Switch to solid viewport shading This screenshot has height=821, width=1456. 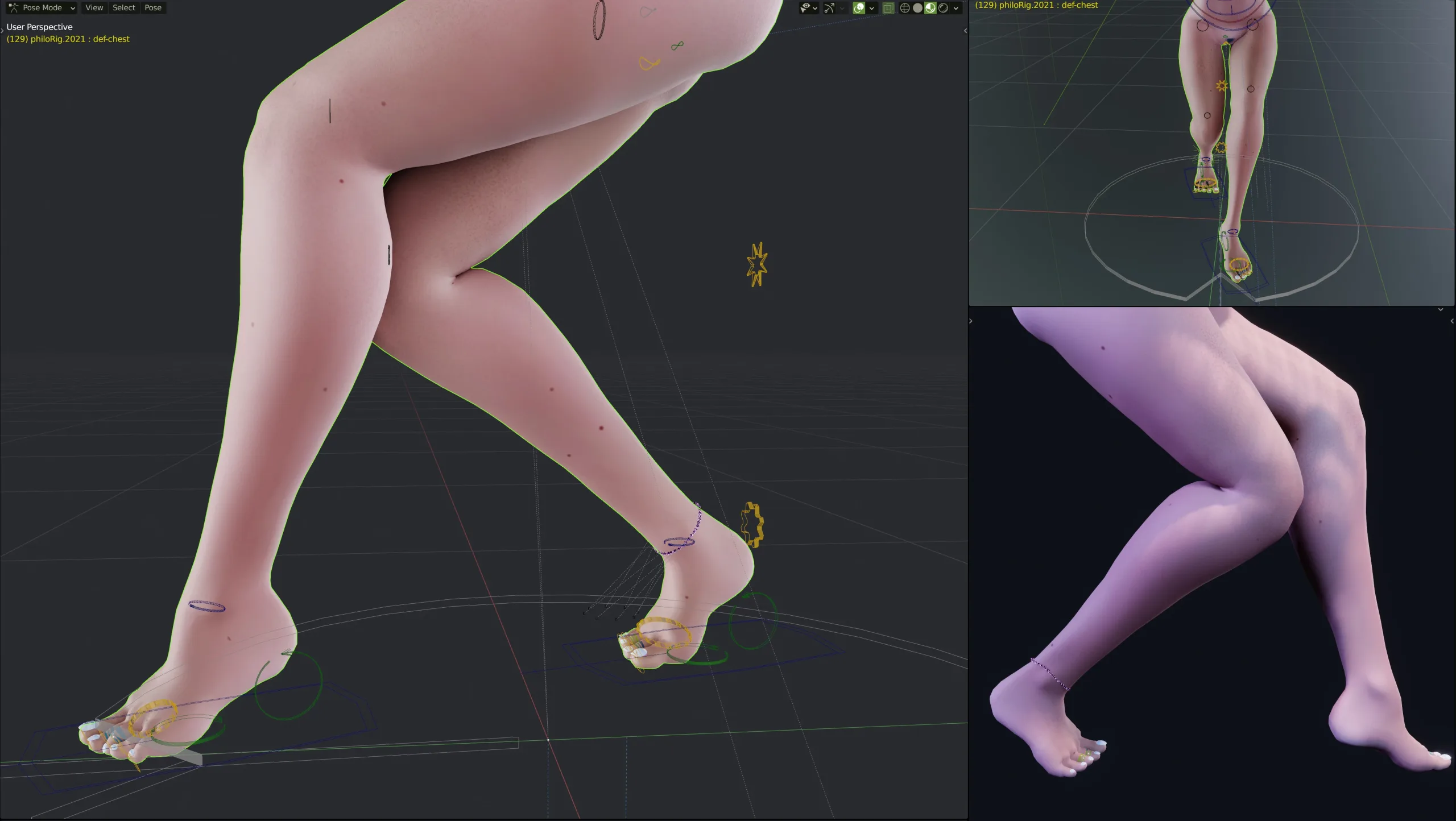click(x=917, y=8)
